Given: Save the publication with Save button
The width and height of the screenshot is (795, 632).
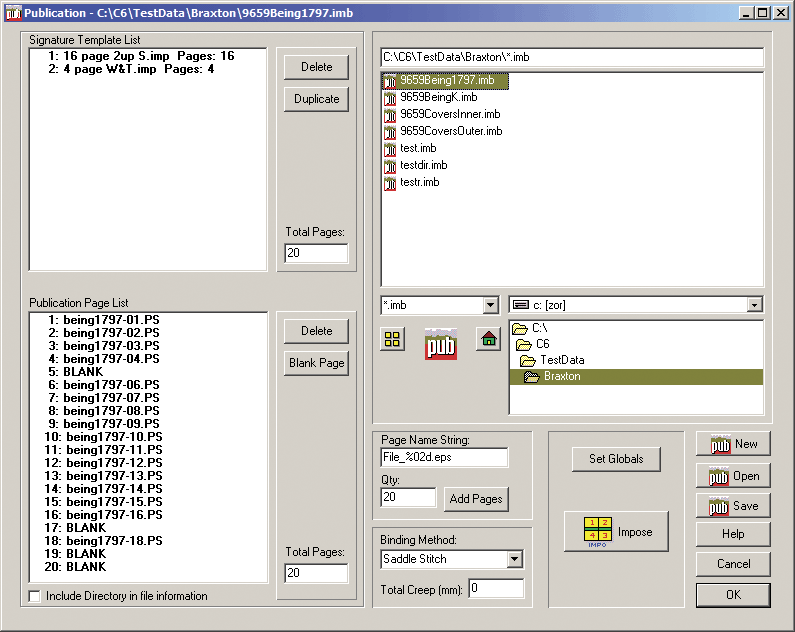Looking at the screenshot, I should point(733,506).
